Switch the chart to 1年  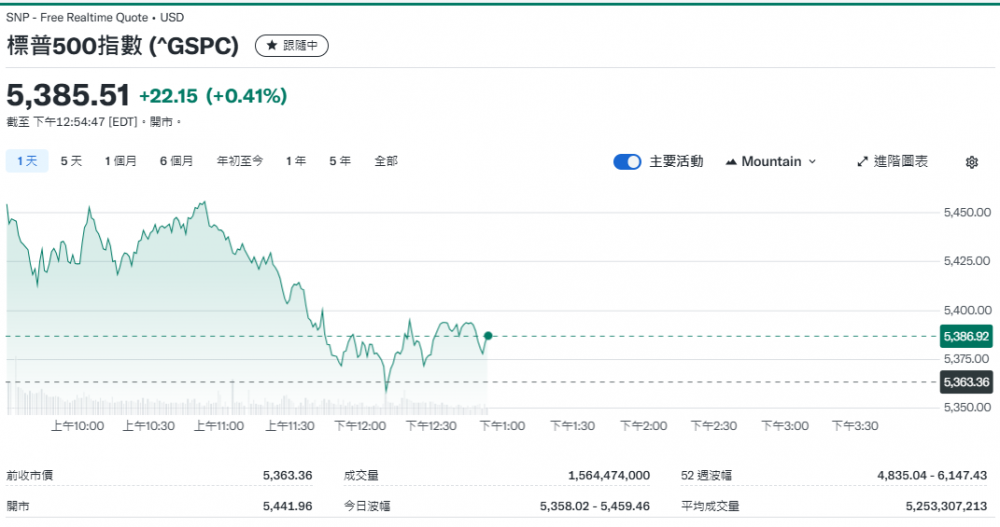pyautogui.click(x=295, y=161)
